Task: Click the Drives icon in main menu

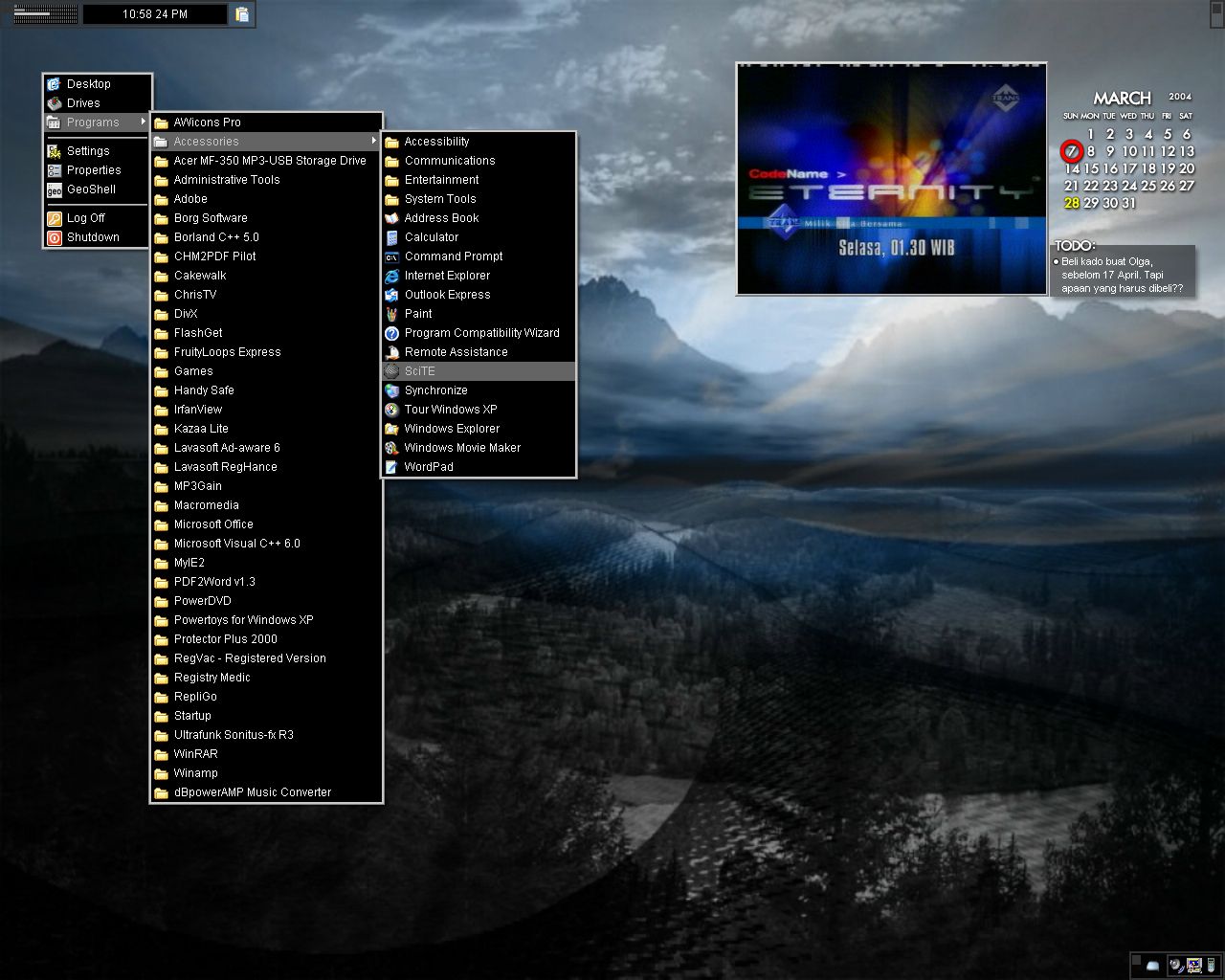Action: (x=55, y=103)
